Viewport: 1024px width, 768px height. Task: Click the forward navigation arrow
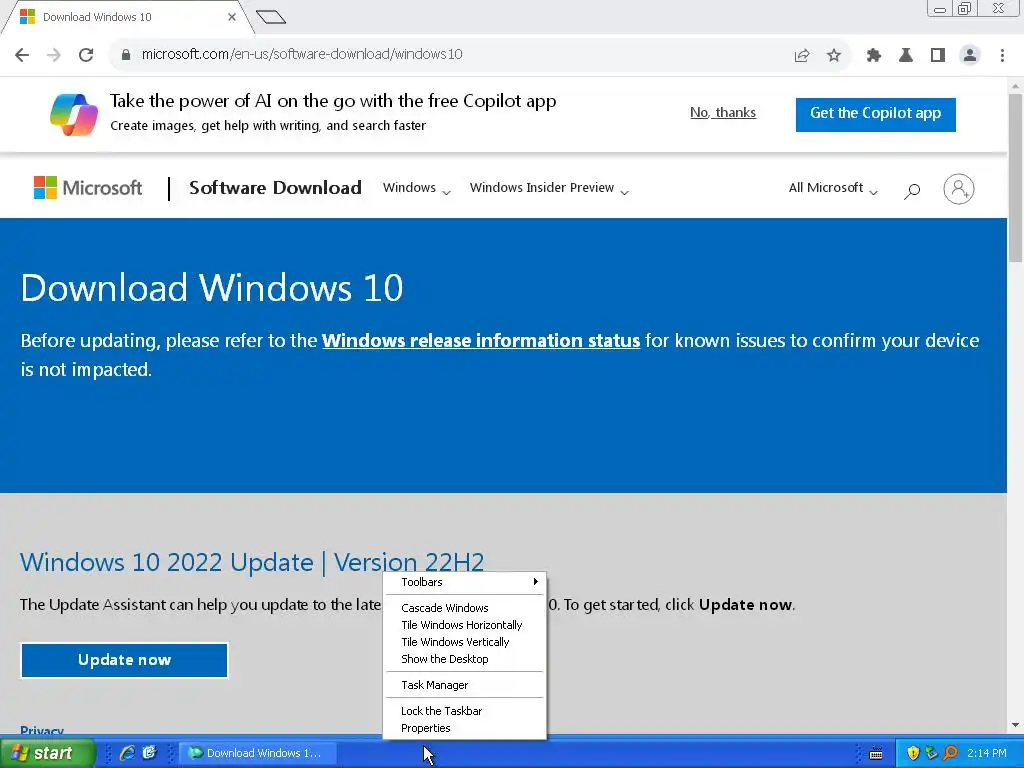54,55
